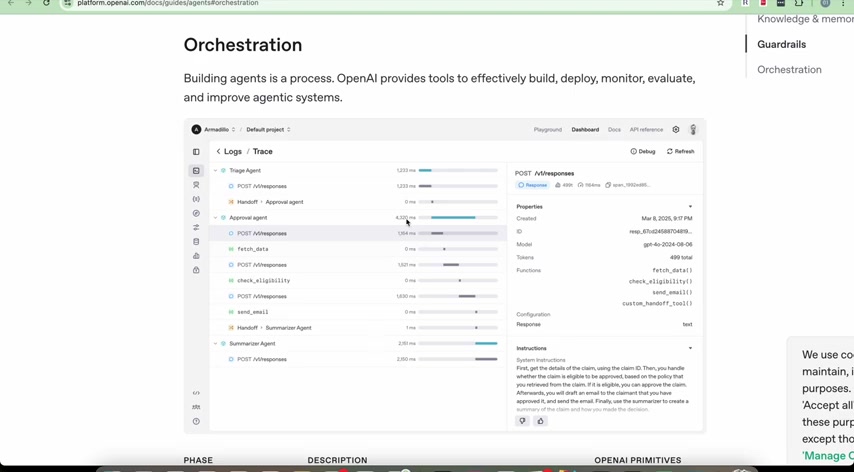Select the Handoff to Approval agent row

[x=358, y=202]
